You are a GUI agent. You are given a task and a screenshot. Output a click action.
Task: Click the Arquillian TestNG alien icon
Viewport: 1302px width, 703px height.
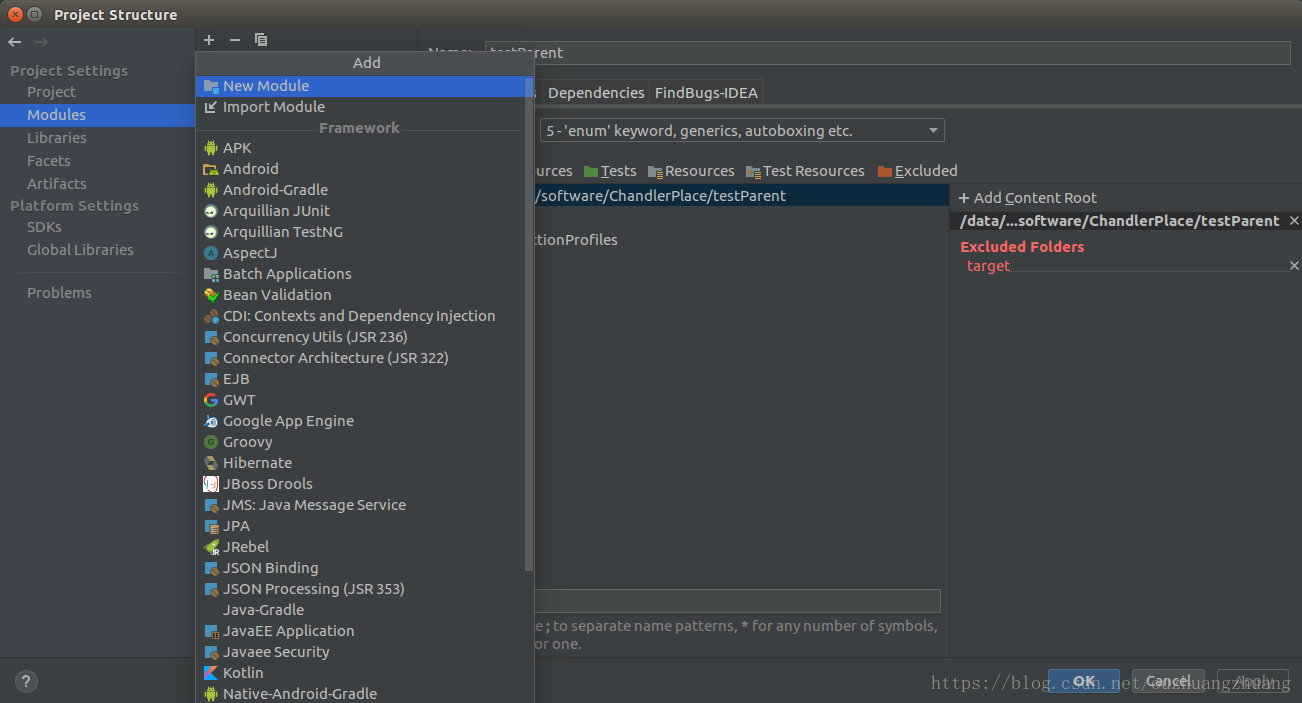pos(211,232)
